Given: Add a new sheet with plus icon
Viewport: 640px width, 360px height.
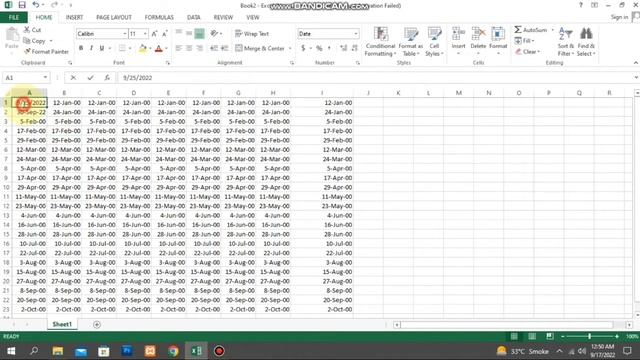Looking at the screenshot, I should pos(97,324).
